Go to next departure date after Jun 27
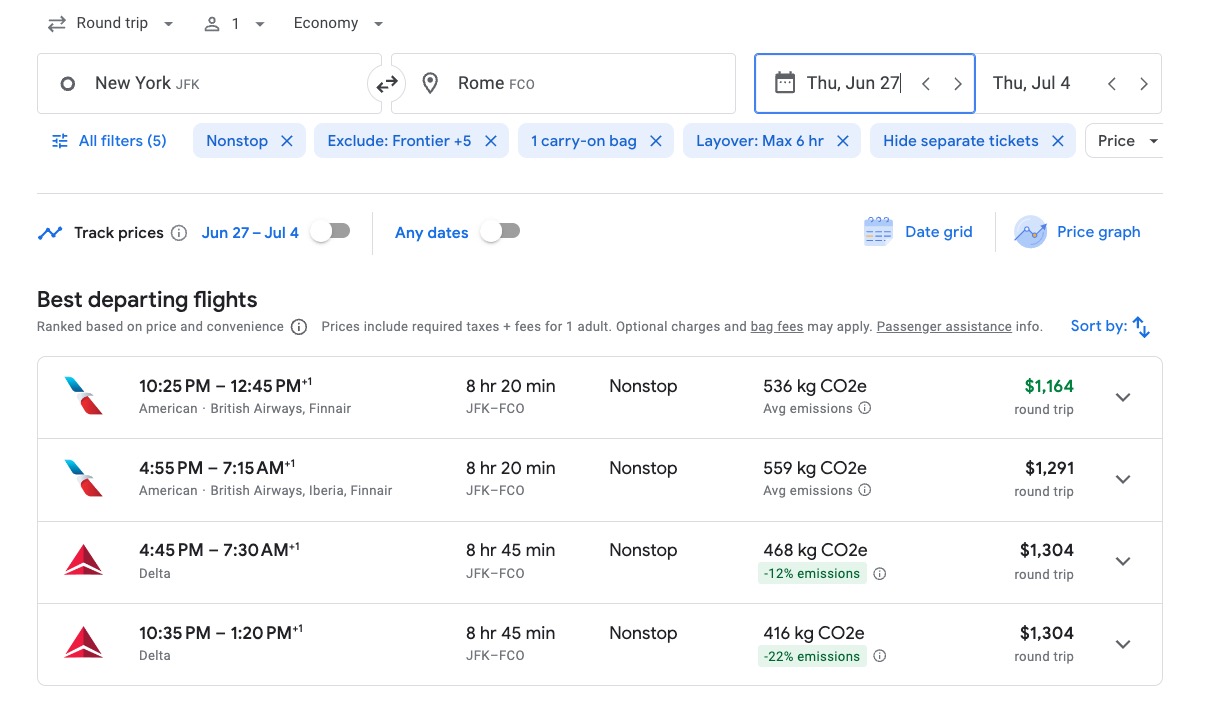The image size is (1207, 719). (x=958, y=84)
